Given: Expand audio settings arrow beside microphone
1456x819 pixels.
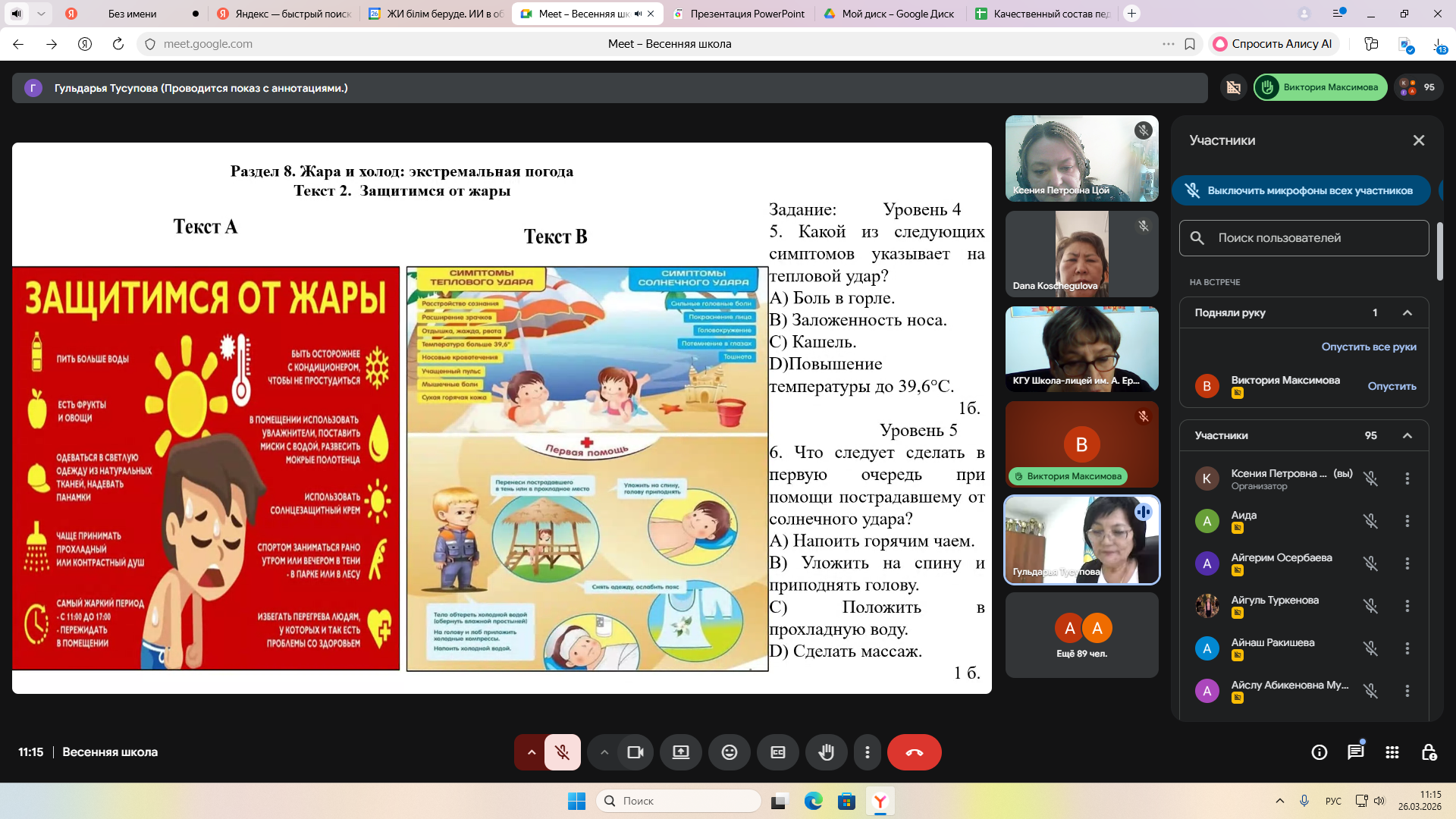Looking at the screenshot, I should point(532,752).
